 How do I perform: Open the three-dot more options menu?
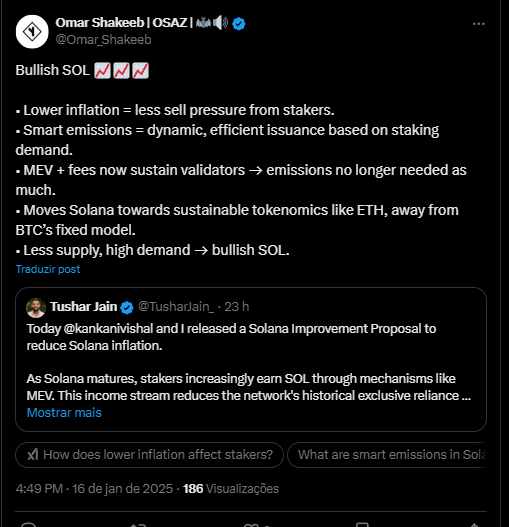pyautogui.click(x=478, y=24)
